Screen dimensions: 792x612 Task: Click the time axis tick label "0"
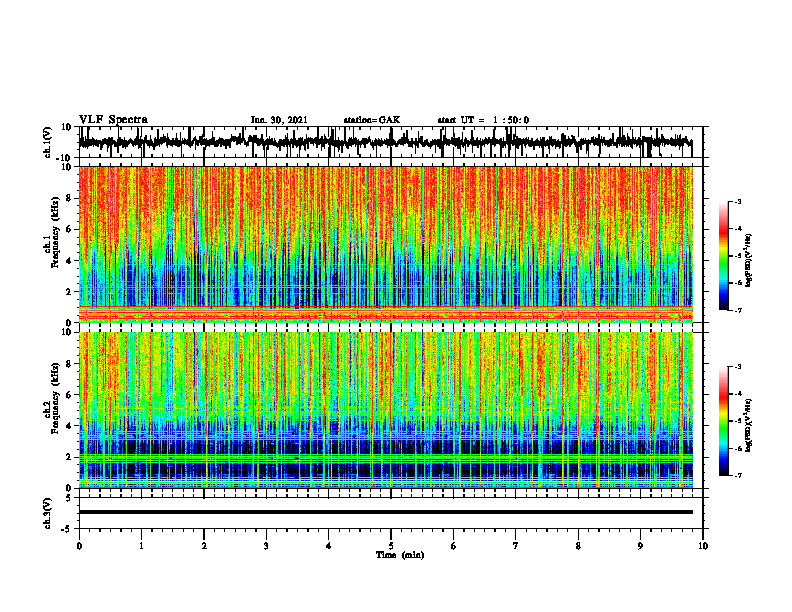[79, 546]
